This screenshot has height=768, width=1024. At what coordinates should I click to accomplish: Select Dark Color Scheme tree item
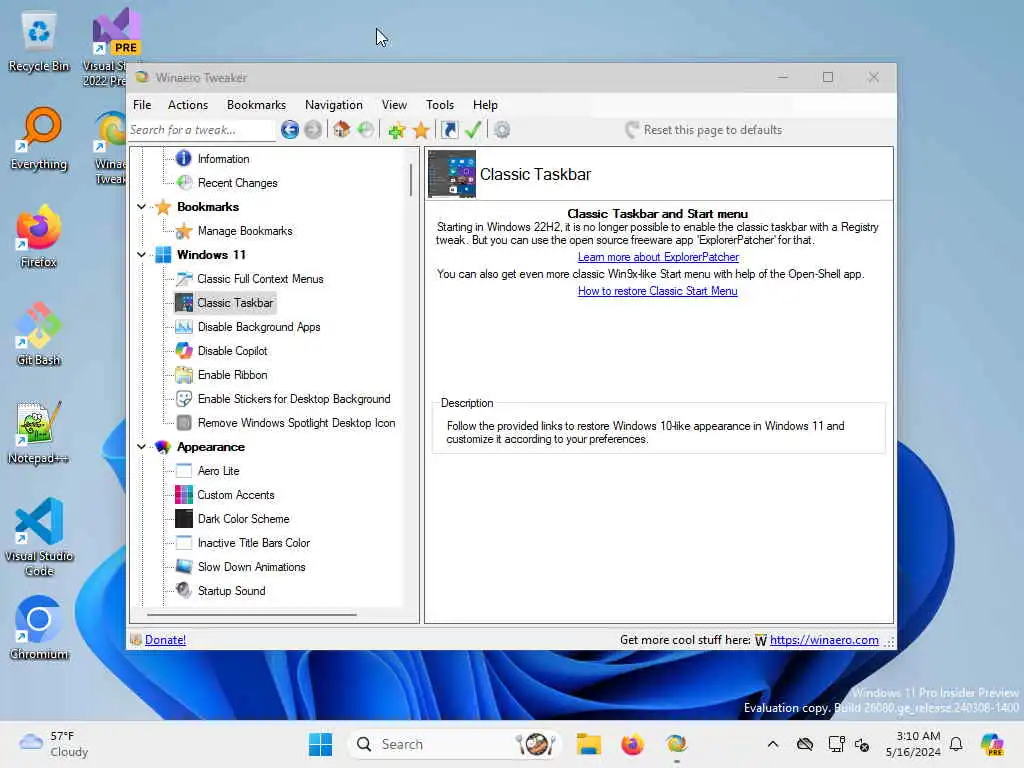(244, 519)
